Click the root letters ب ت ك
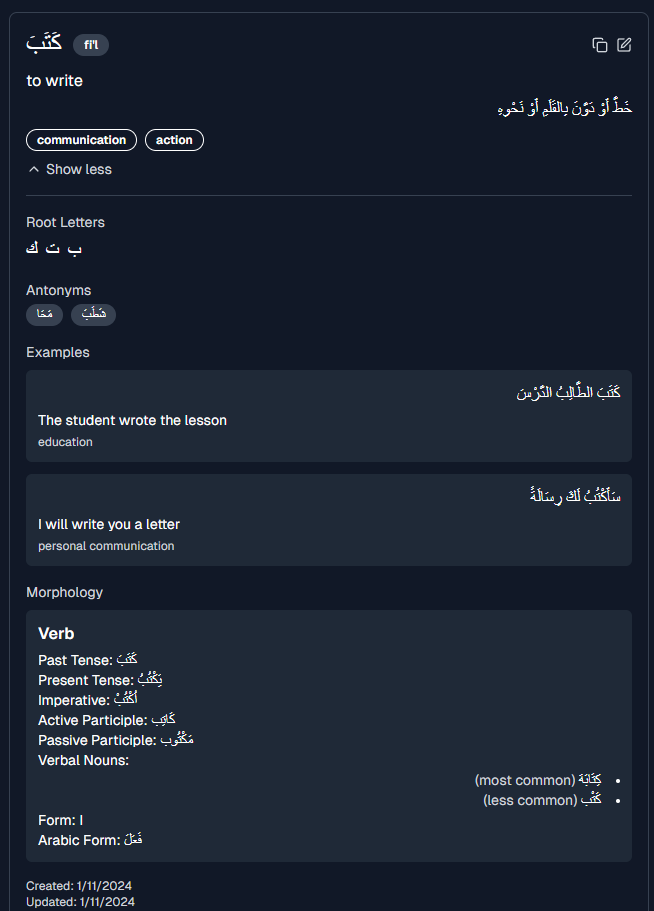The image size is (654, 911). [54, 248]
